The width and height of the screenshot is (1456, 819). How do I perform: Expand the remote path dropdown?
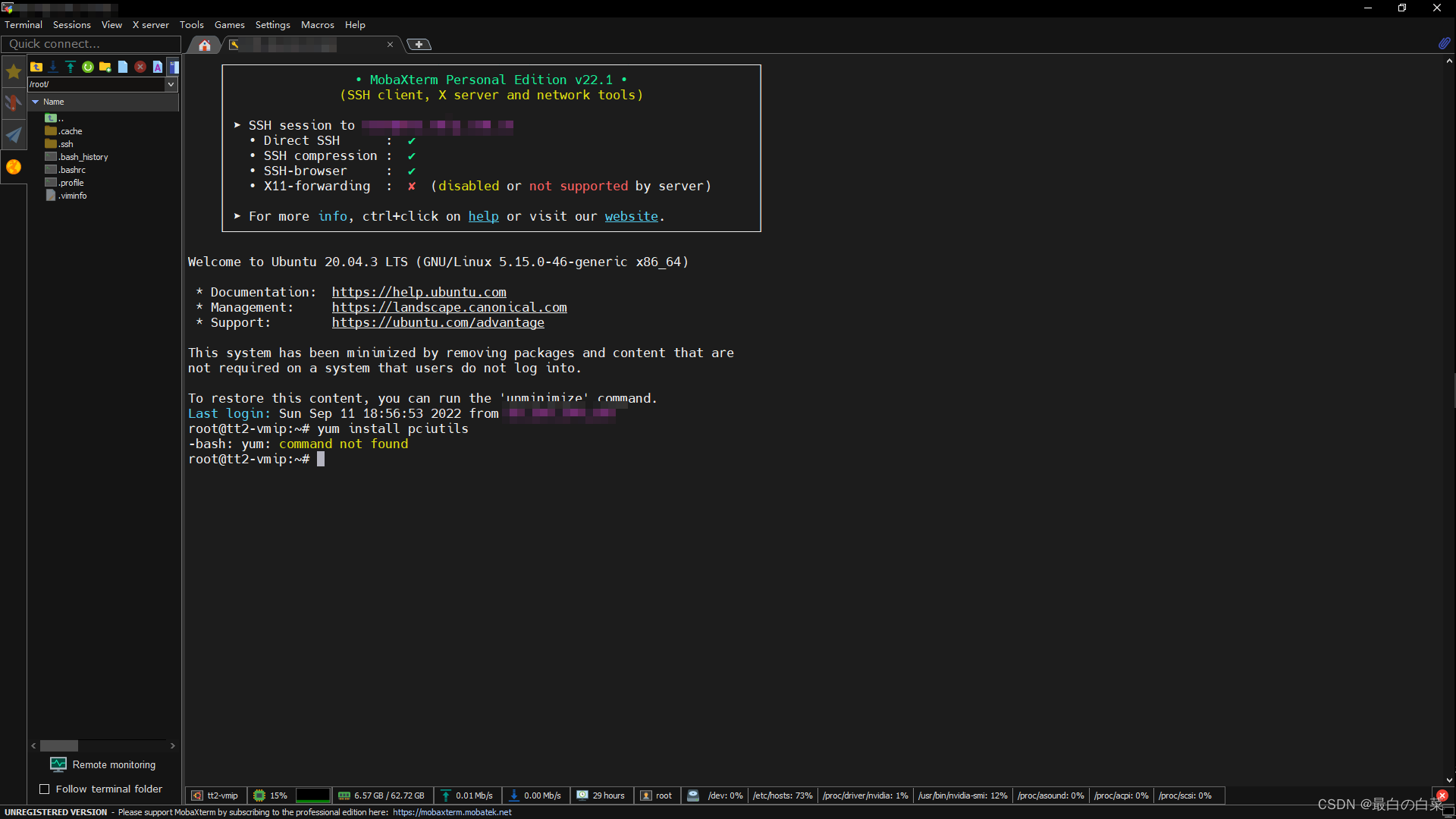click(171, 84)
